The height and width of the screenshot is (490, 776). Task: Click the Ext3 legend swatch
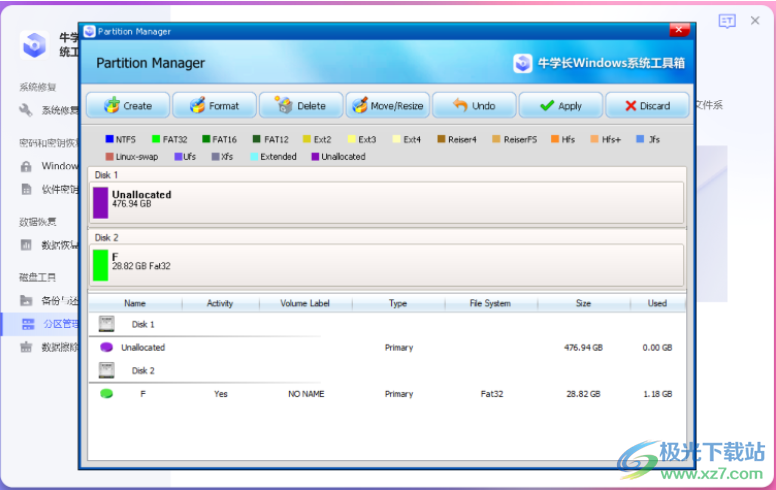(x=352, y=139)
